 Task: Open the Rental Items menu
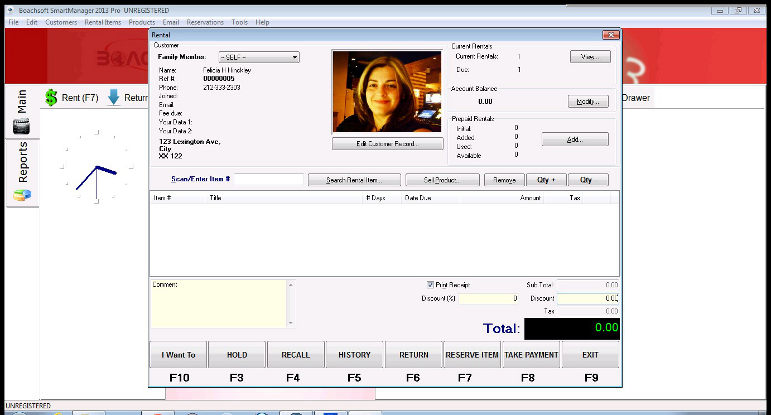[103, 22]
